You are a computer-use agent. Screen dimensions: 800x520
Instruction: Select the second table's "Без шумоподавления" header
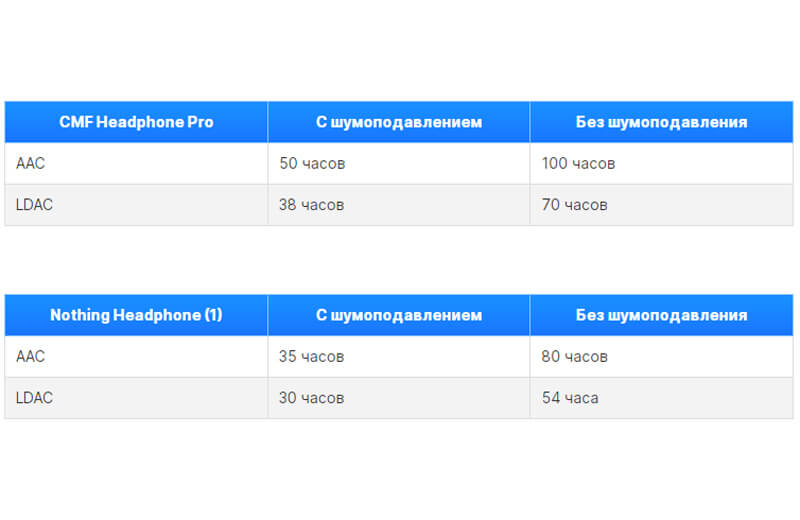click(x=661, y=315)
